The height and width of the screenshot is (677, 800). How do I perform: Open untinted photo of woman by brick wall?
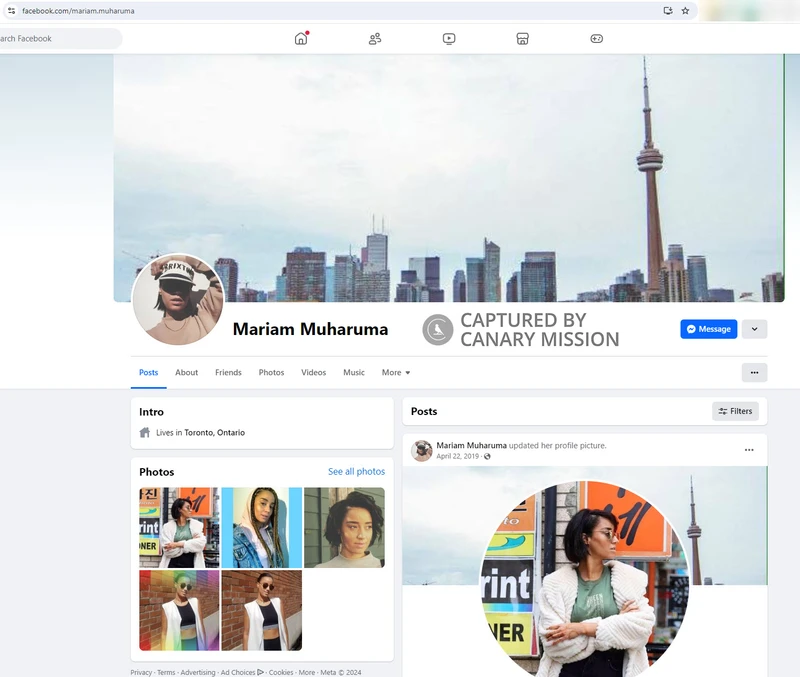coord(262,610)
